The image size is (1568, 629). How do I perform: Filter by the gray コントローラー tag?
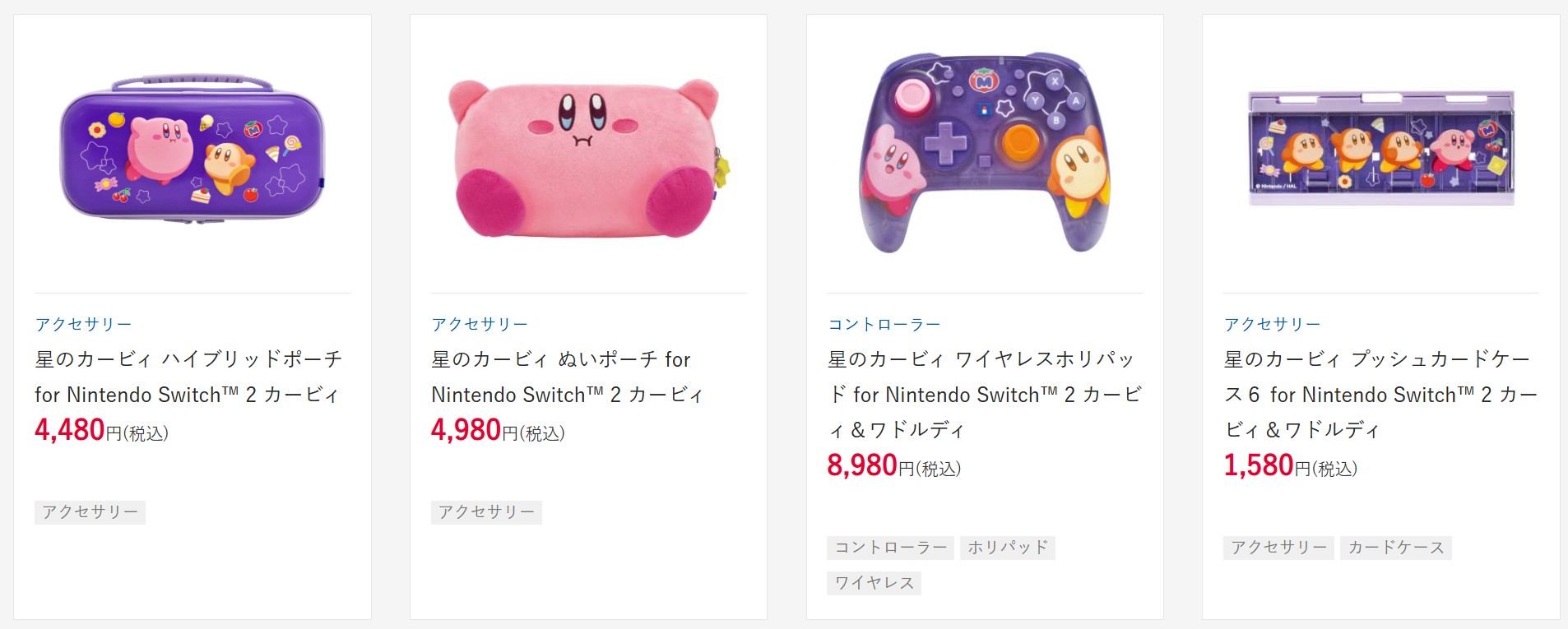pyautogui.click(x=890, y=548)
